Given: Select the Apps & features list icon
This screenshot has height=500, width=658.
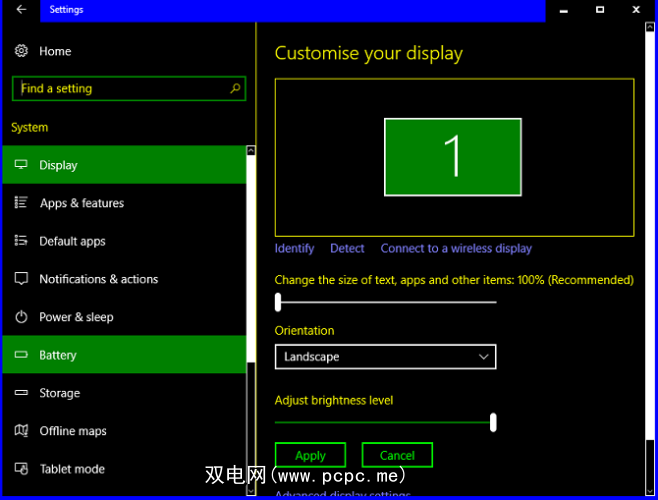Looking at the screenshot, I should [x=21, y=203].
